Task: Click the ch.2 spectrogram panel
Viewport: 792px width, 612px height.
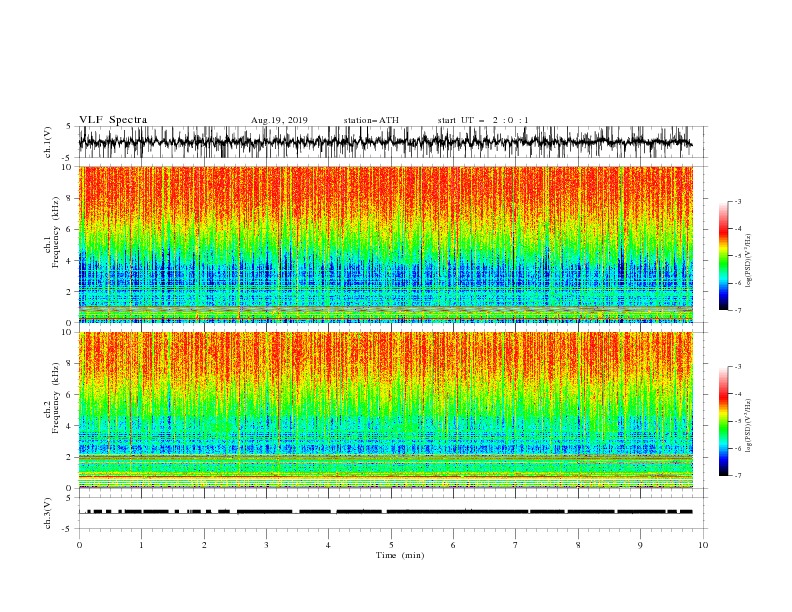Action: (x=386, y=410)
